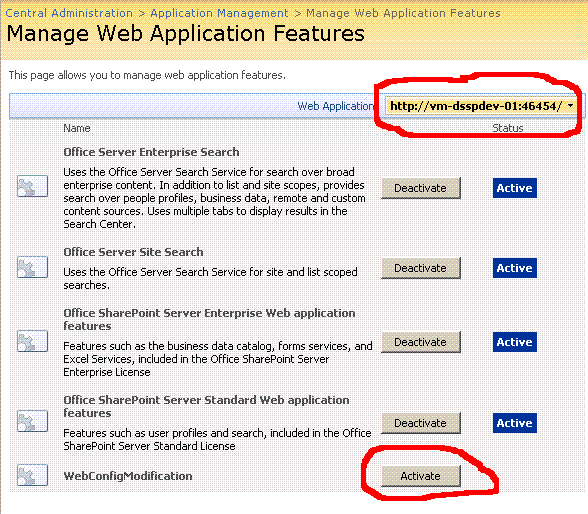588x514 pixels.
Task: Click the Manage Web Application Features breadcrumb text
Action: 403,13
